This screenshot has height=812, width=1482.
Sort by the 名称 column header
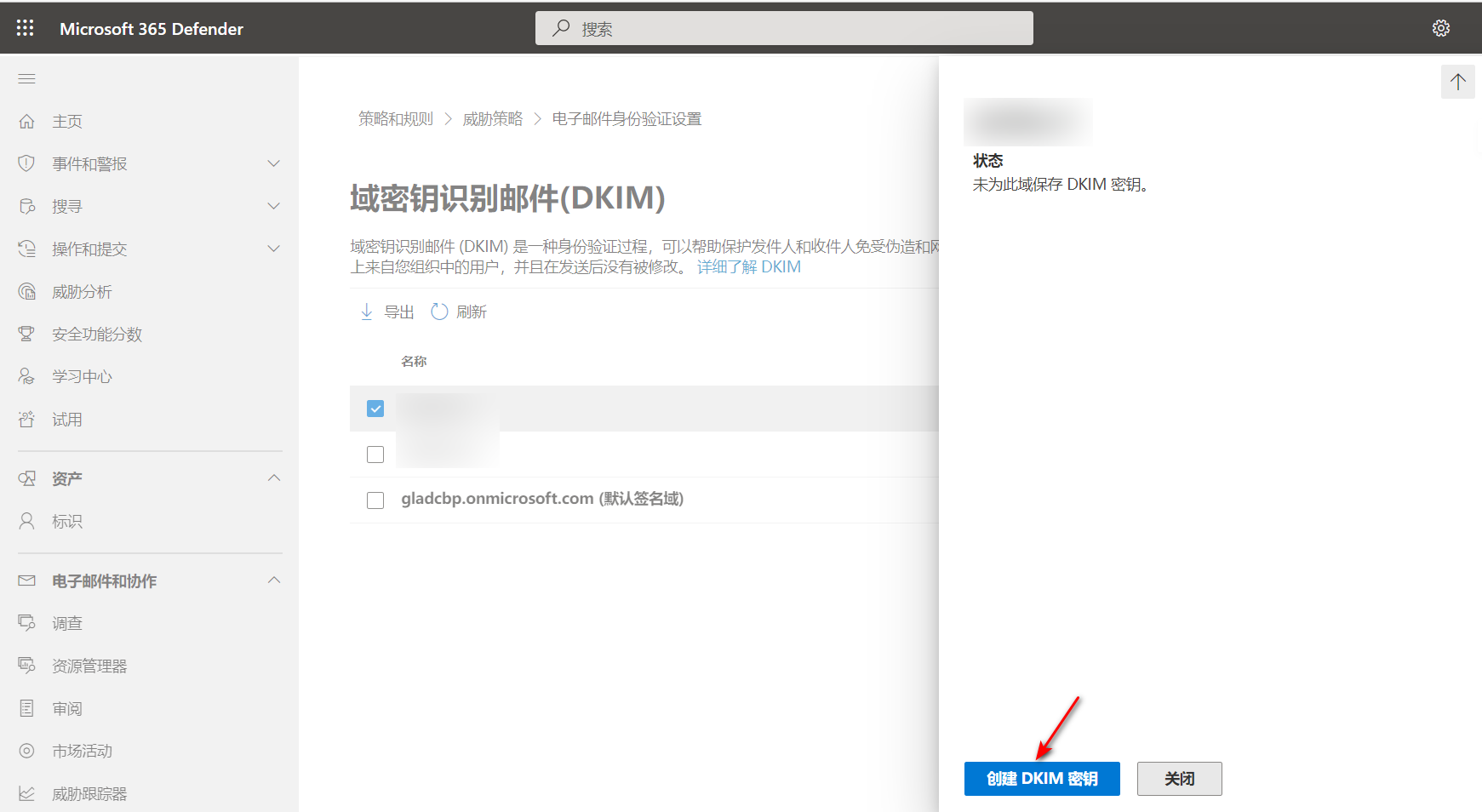(x=414, y=362)
